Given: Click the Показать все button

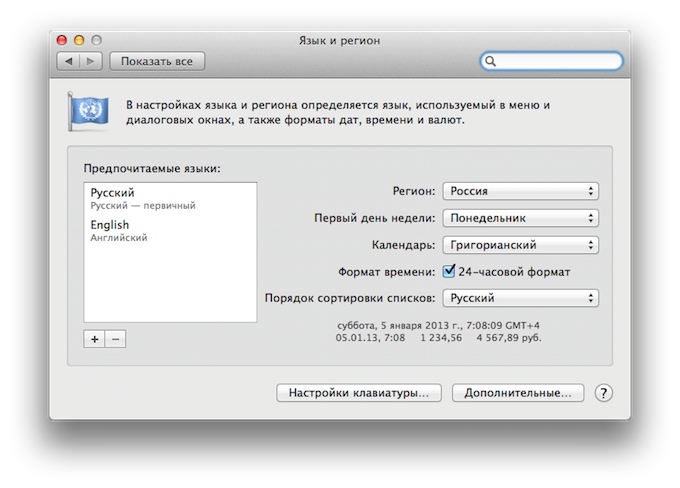Looking at the screenshot, I should pyautogui.click(x=157, y=62).
